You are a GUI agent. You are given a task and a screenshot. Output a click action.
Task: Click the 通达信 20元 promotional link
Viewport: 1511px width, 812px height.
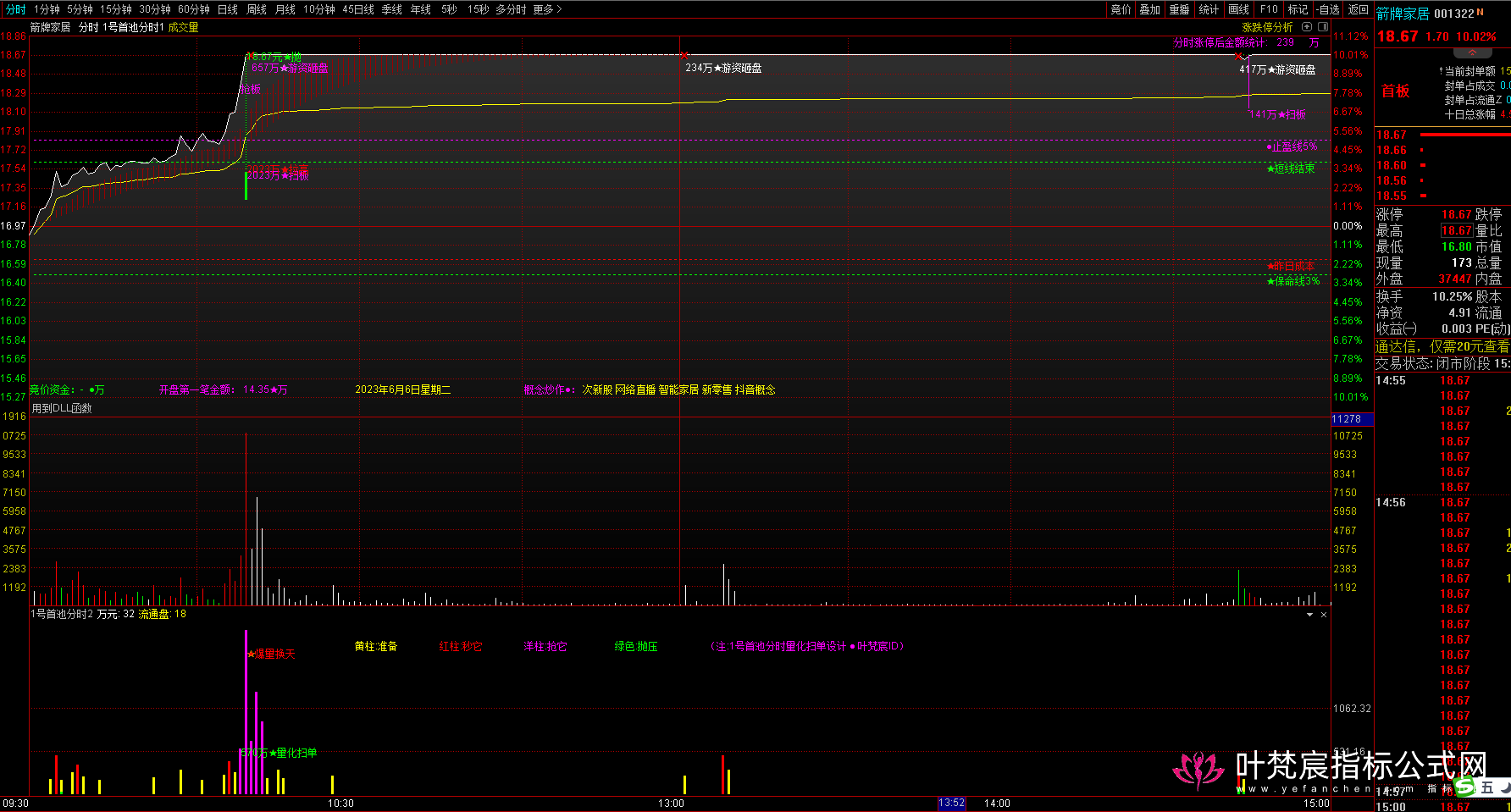point(1442,346)
